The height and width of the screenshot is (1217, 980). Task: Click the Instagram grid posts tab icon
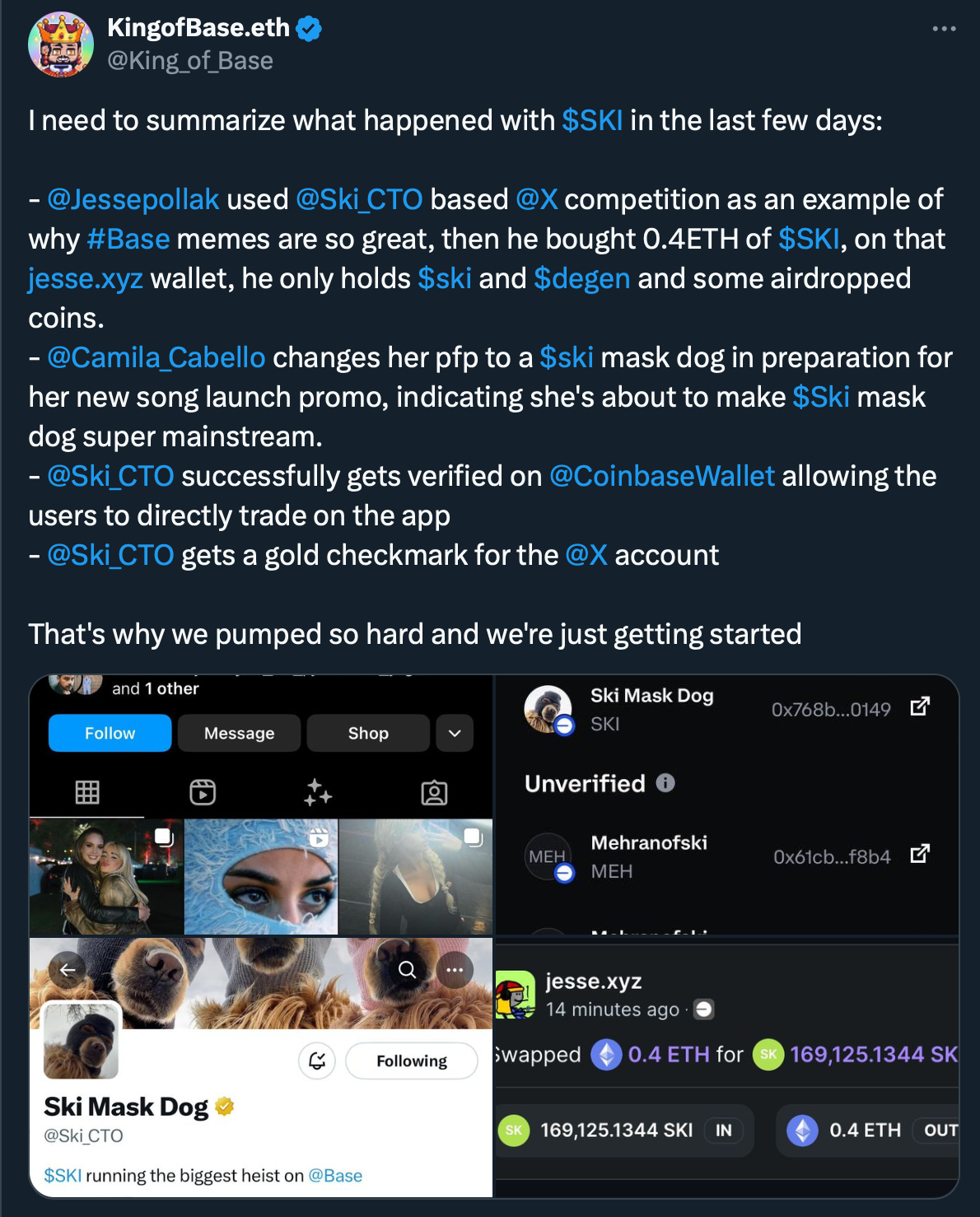click(87, 792)
